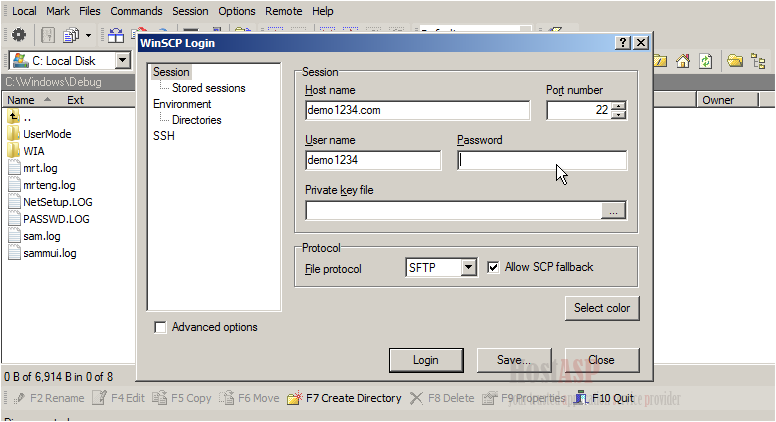Click the F9 Properties toolbar item
Viewport: 776px width, 422px height.
(x=524, y=398)
